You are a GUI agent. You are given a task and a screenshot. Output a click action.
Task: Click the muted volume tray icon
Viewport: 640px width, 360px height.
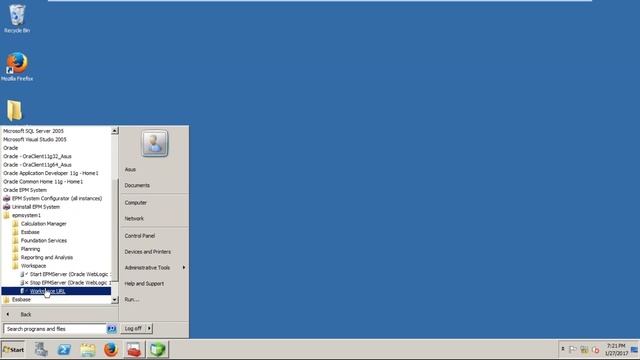(x=596, y=350)
